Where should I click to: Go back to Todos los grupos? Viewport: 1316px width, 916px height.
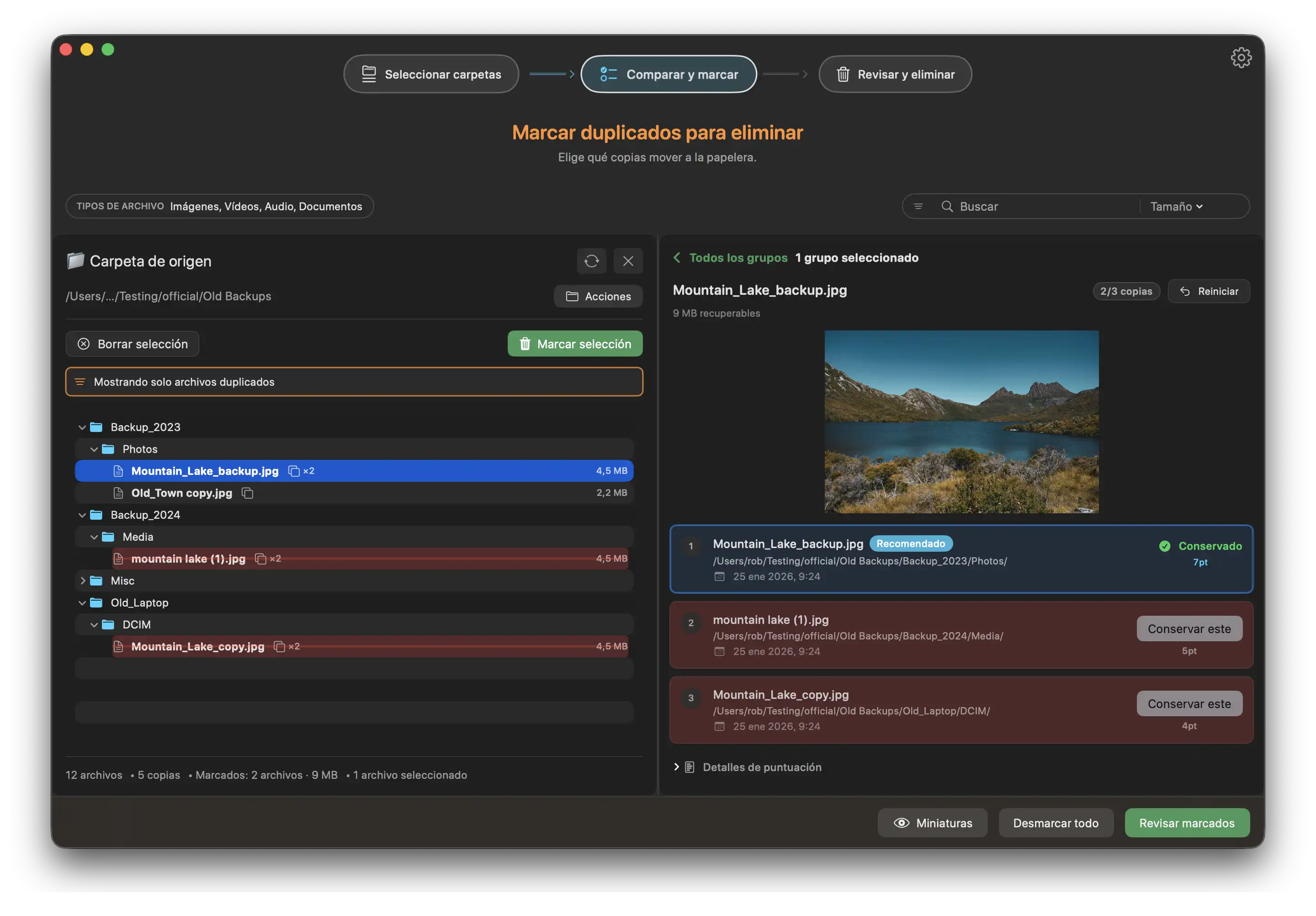click(738, 258)
